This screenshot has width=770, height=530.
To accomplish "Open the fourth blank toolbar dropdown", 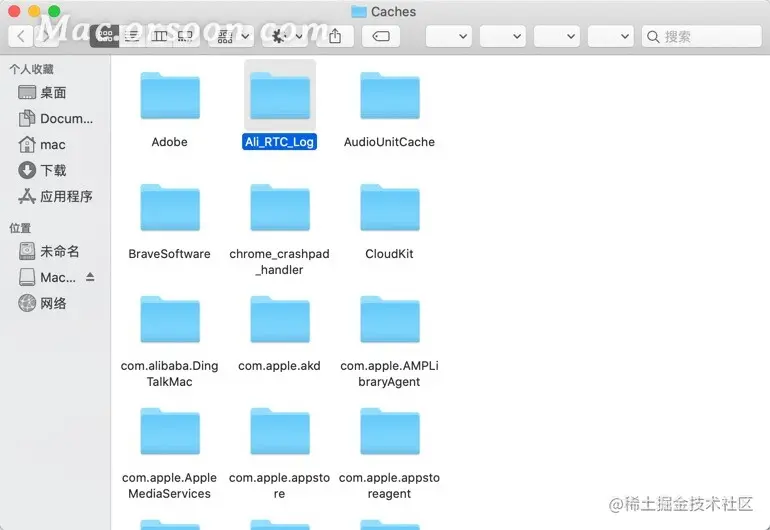I will click(x=611, y=36).
